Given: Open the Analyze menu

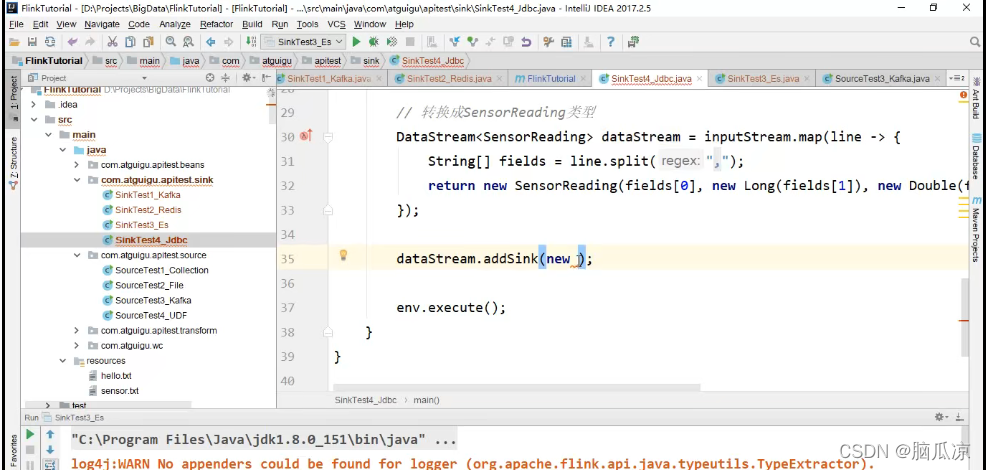Looking at the screenshot, I should click(175, 24).
